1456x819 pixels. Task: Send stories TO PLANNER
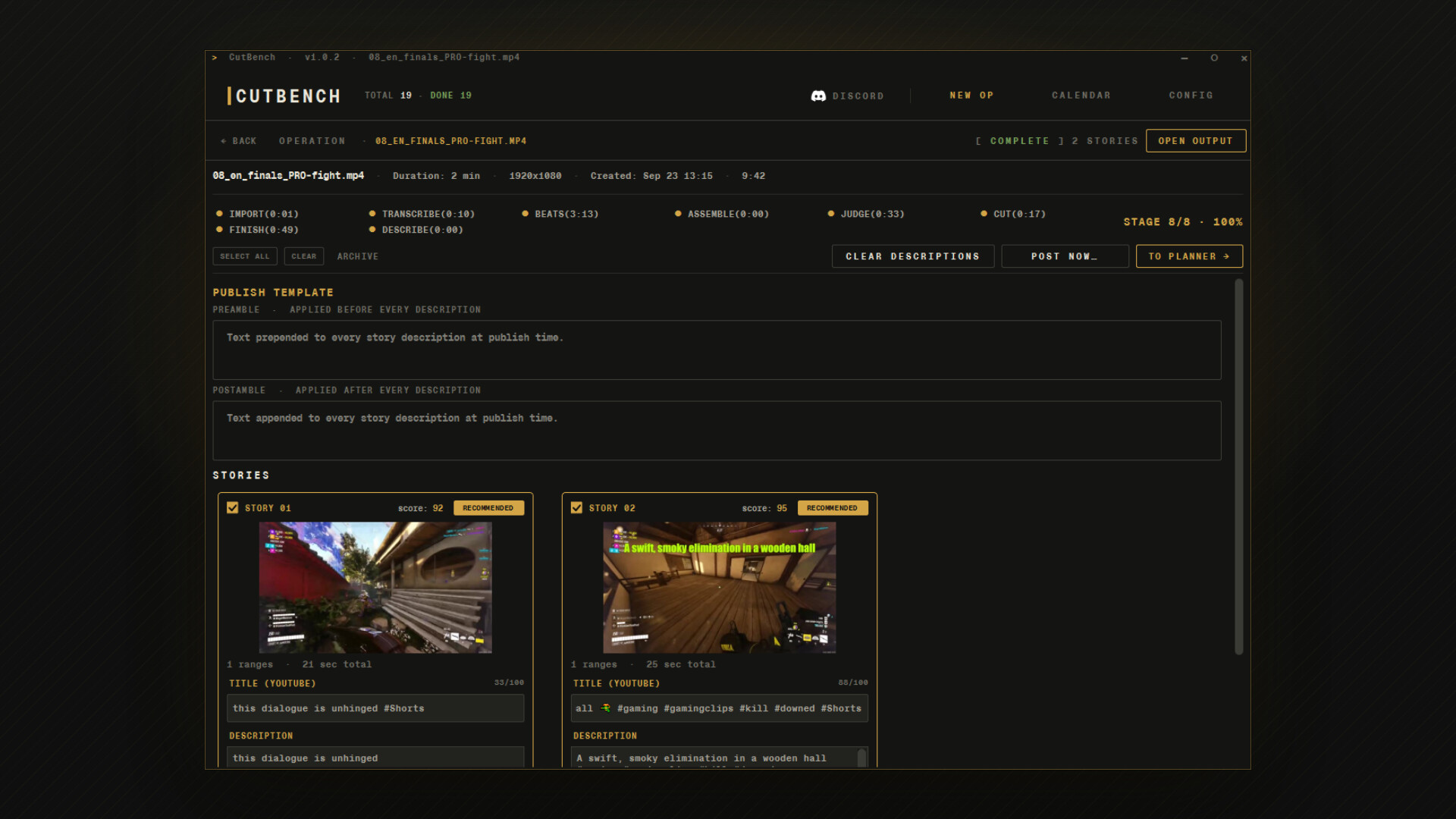tap(1189, 256)
